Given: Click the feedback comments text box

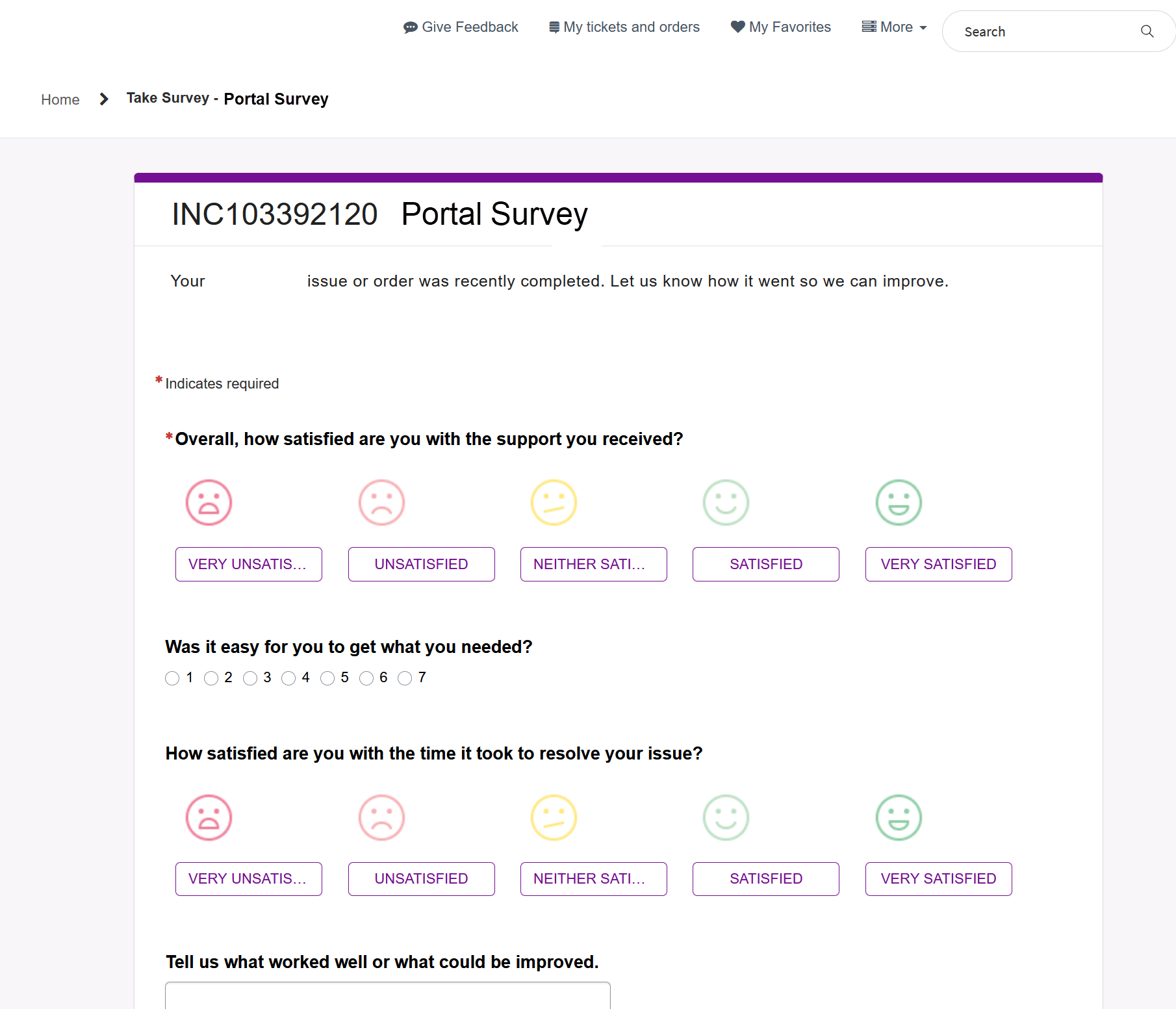Looking at the screenshot, I should 387,995.
